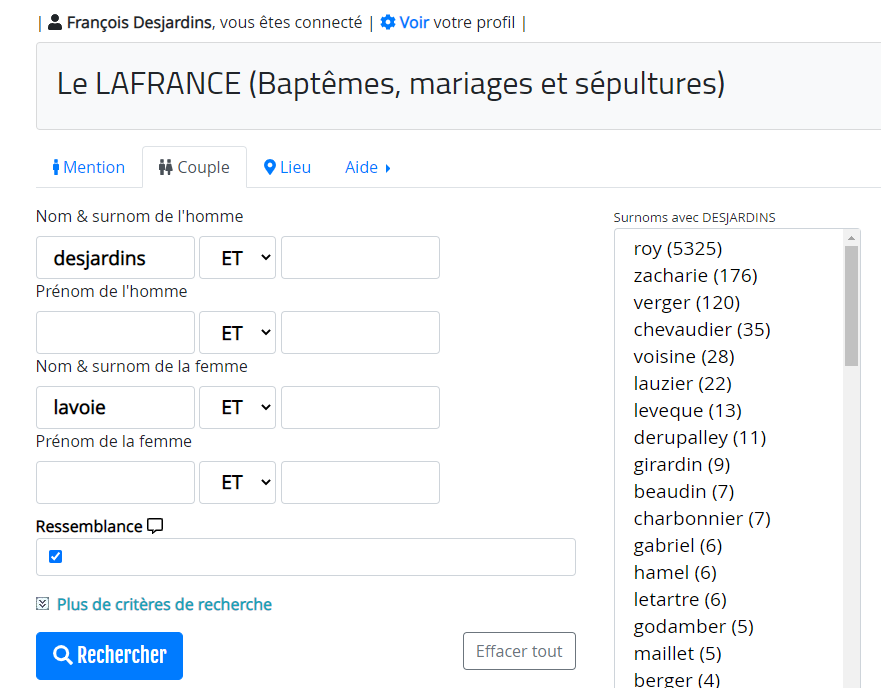Click the gear icon beside Voir
The height and width of the screenshot is (688, 881).
[388, 22]
